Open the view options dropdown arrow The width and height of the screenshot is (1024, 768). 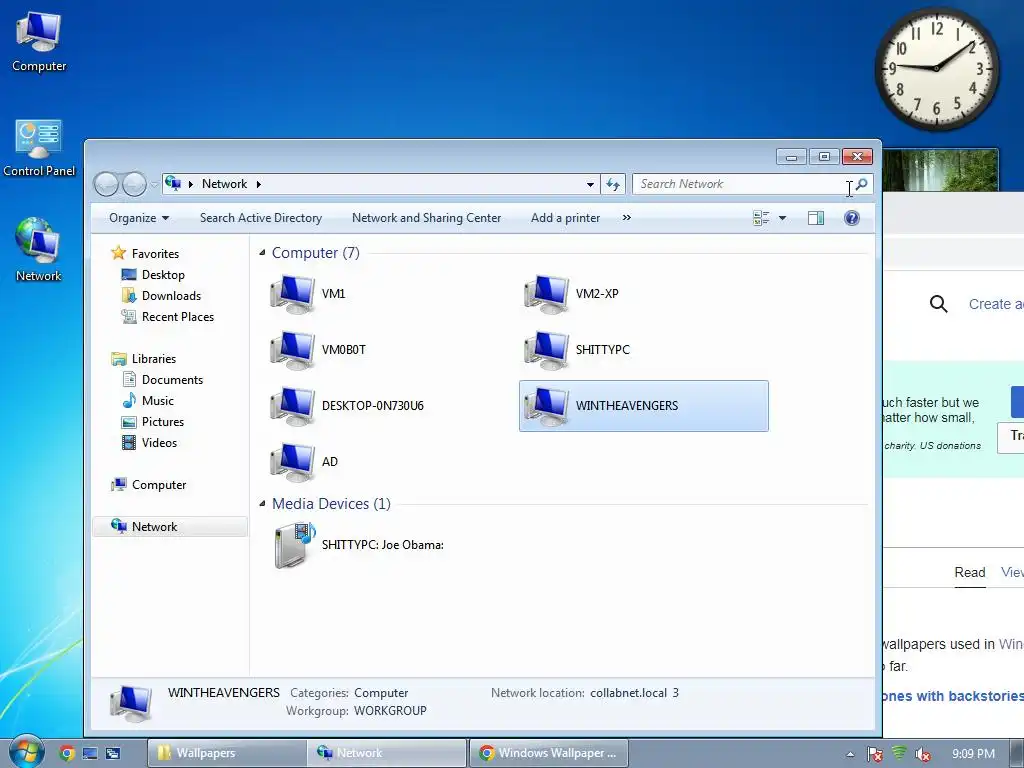[x=782, y=218]
